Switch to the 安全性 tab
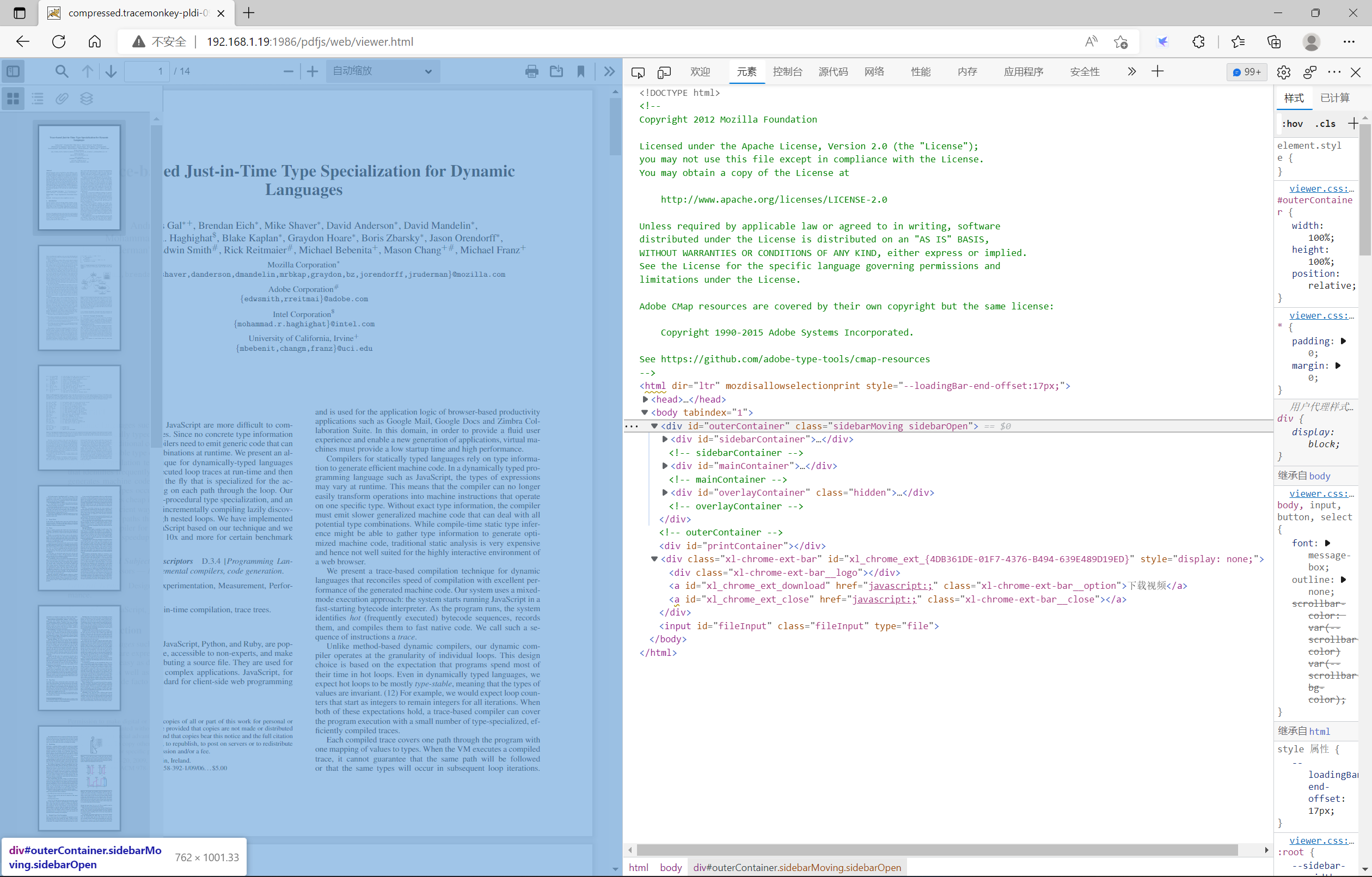The image size is (1372, 877). 1085,72
